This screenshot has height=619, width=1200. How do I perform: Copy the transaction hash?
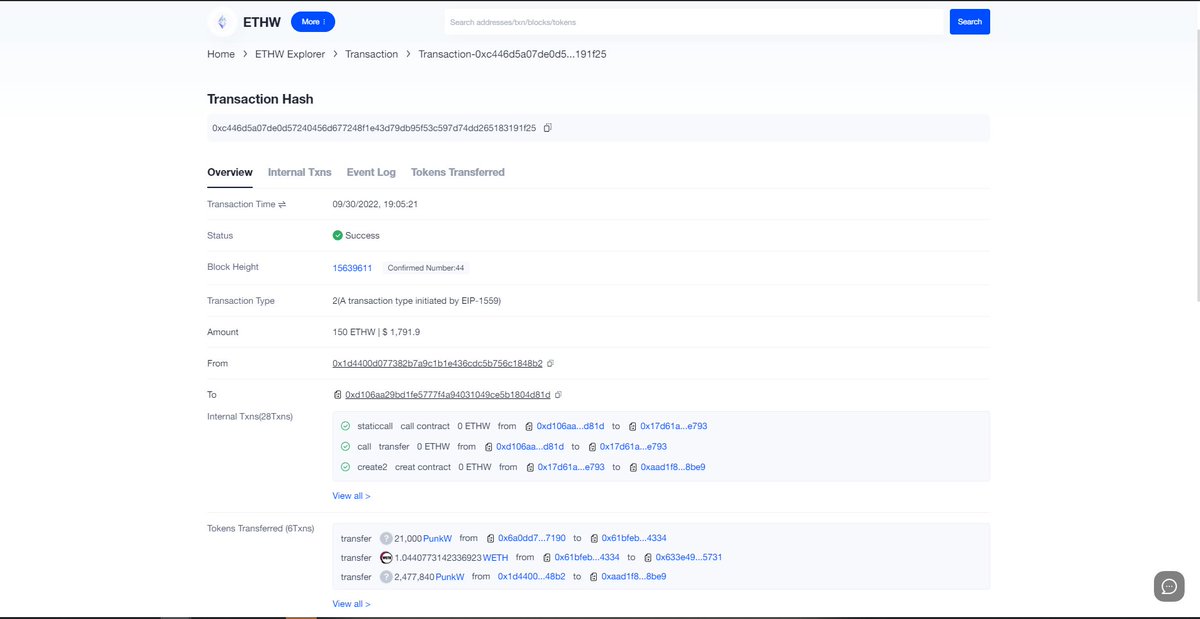point(547,128)
